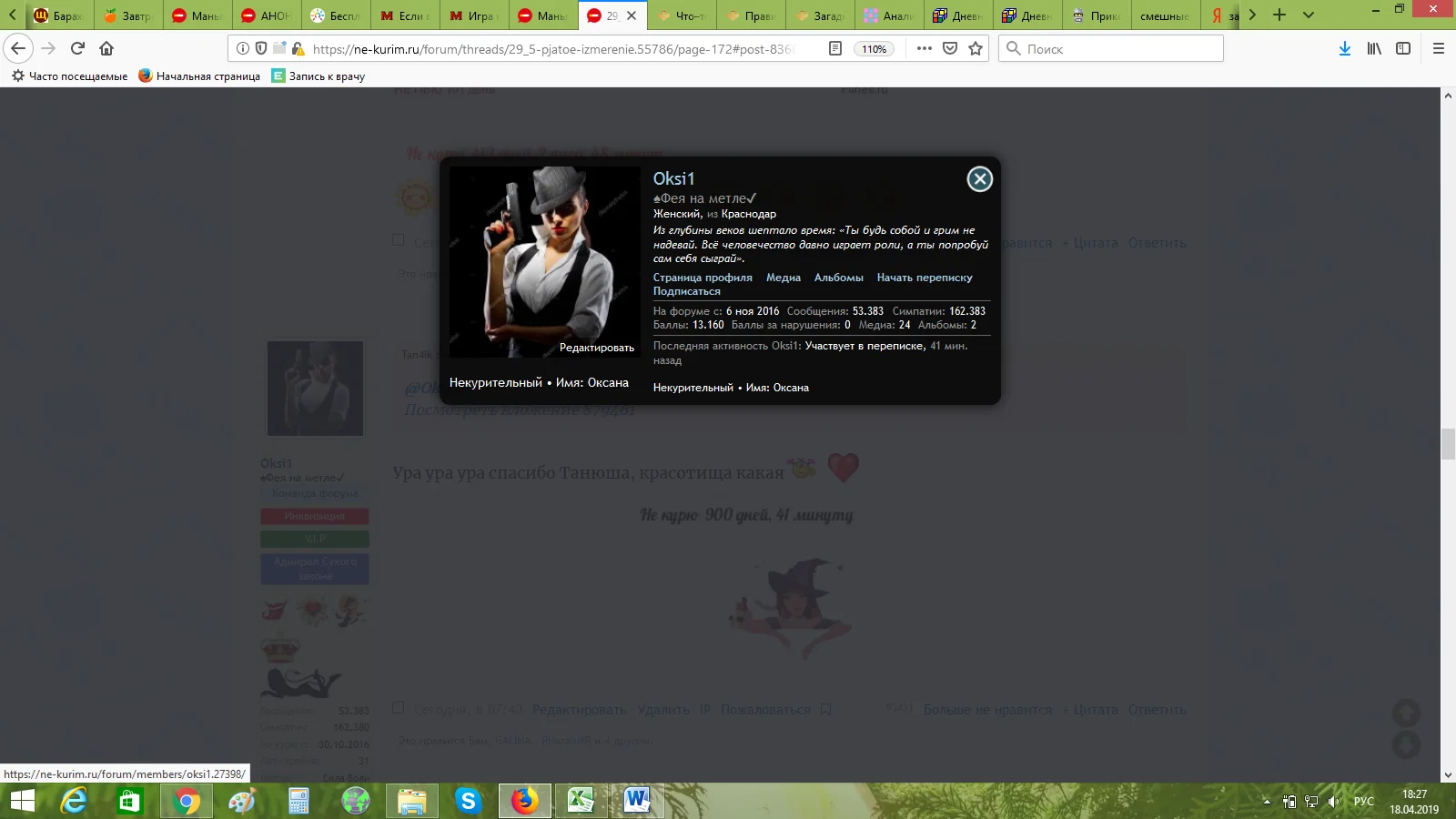Open Excel from the taskbar
This screenshot has width=1456, height=819.
(581, 801)
